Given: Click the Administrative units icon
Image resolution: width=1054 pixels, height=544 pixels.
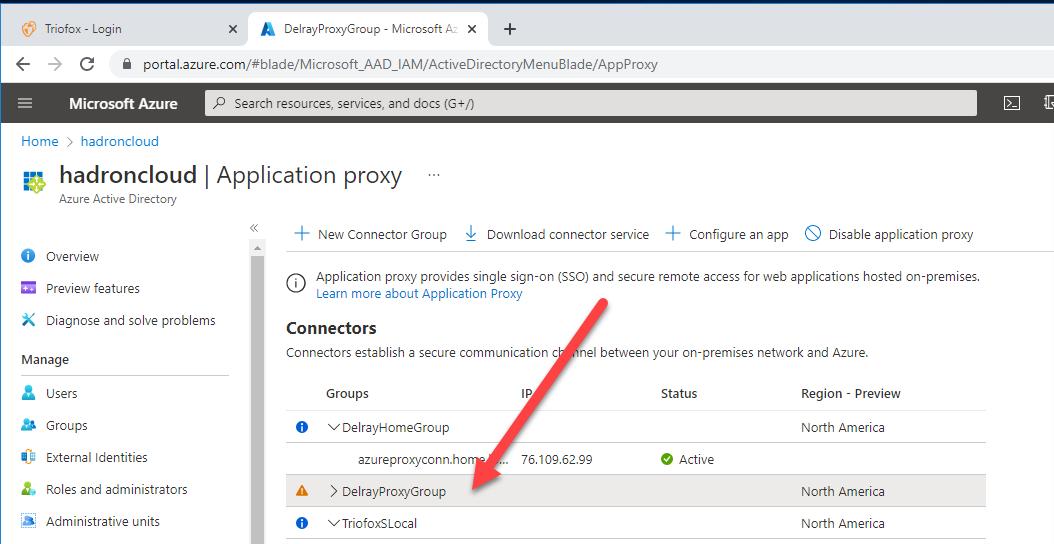Looking at the screenshot, I should 28,520.
